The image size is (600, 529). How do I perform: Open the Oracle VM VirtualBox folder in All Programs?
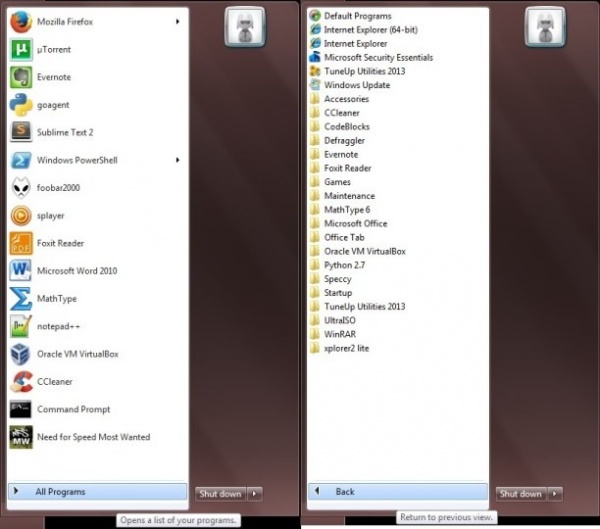click(398, 251)
